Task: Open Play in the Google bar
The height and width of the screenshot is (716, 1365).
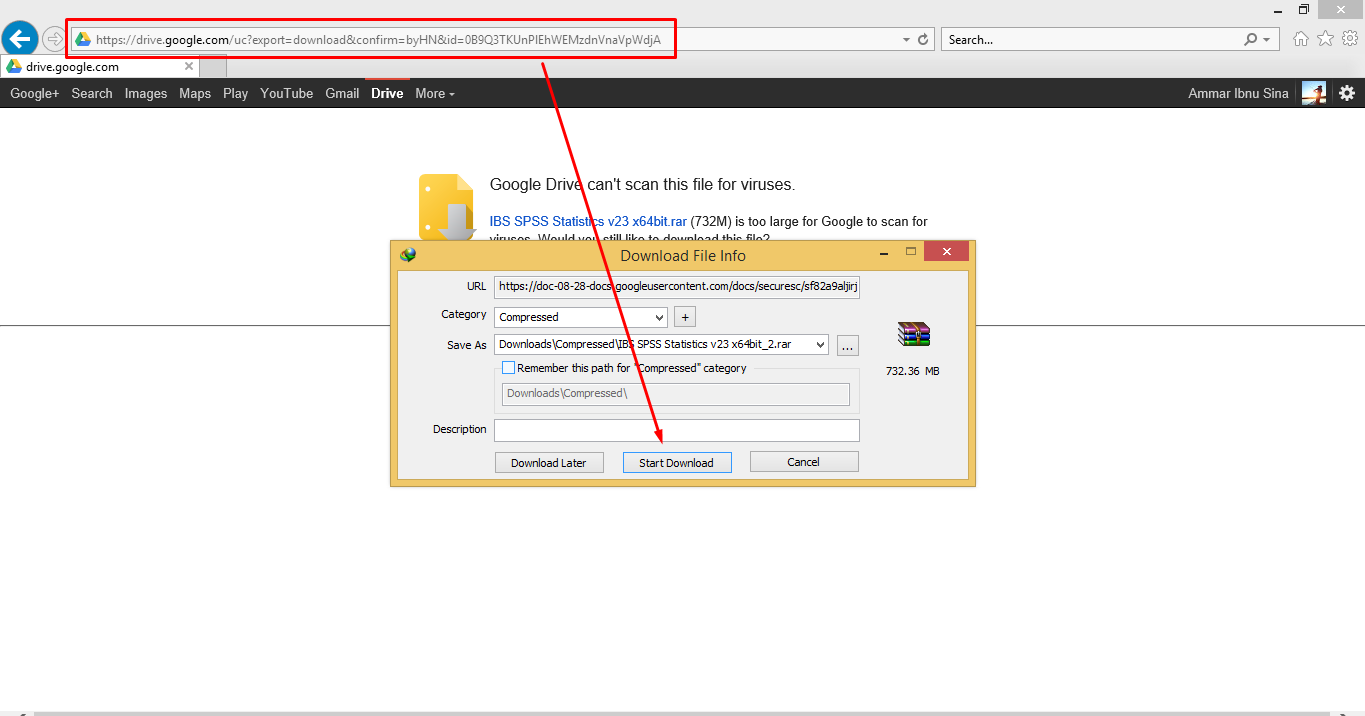Action: pos(236,93)
